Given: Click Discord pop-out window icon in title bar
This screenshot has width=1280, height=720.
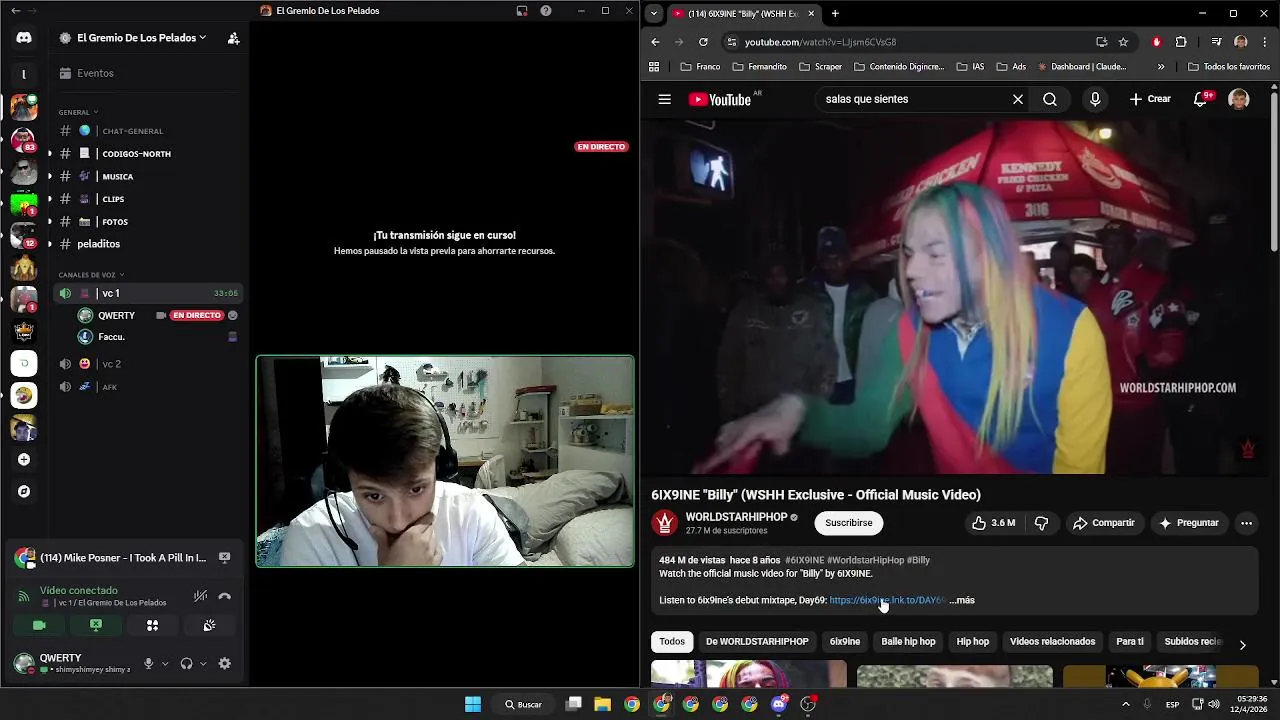Looking at the screenshot, I should (x=522, y=11).
